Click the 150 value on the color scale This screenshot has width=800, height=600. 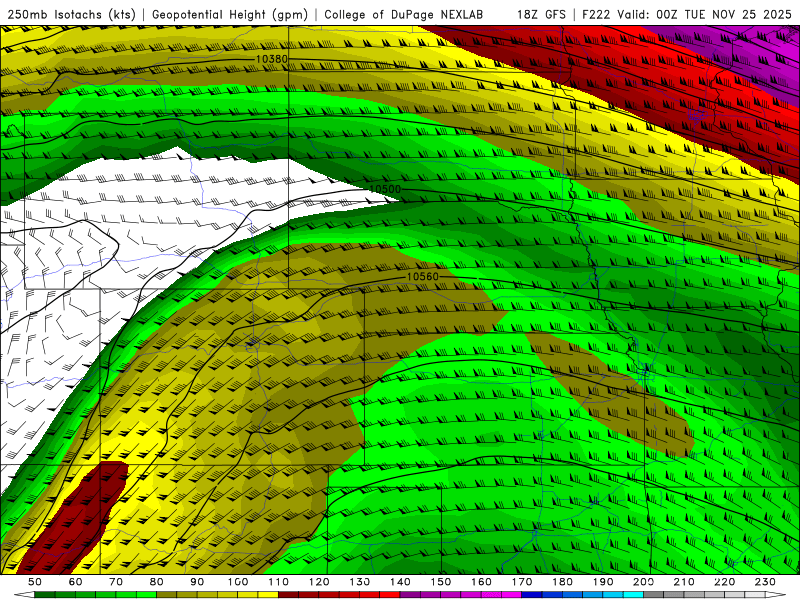click(x=441, y=582)
